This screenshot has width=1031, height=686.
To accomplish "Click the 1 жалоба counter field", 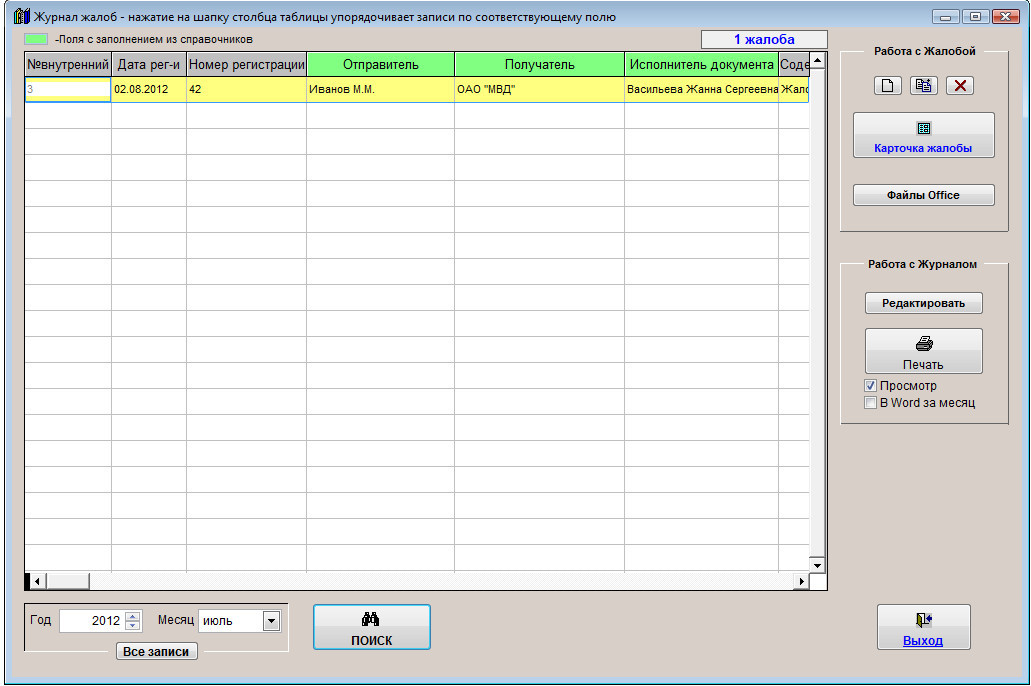I will click(x=764, y=39).
